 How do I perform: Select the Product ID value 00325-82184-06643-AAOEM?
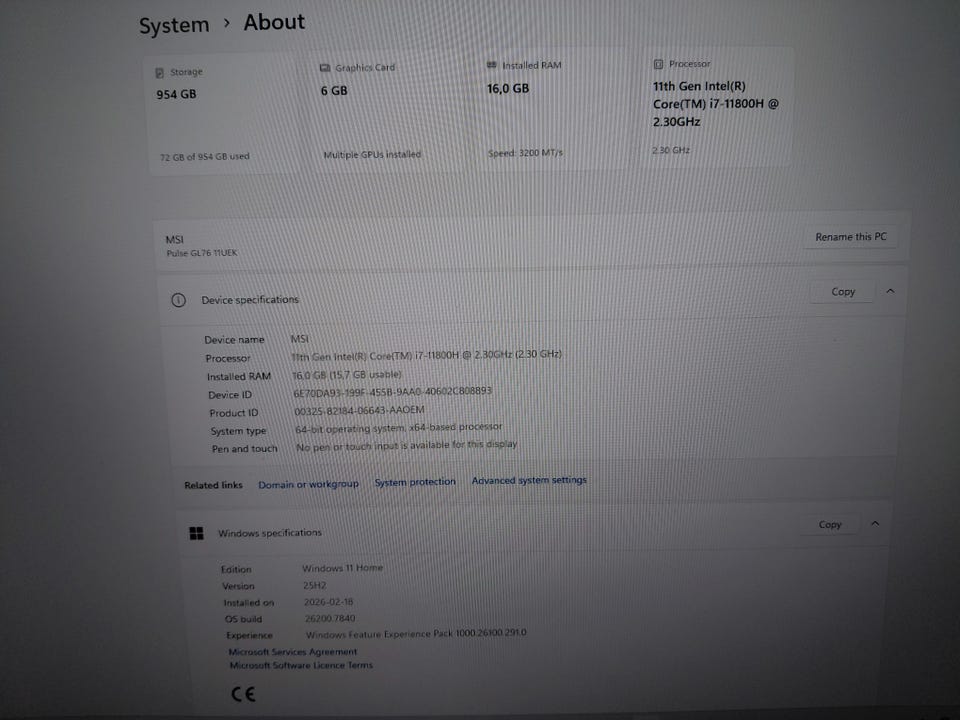pos(359,411)
